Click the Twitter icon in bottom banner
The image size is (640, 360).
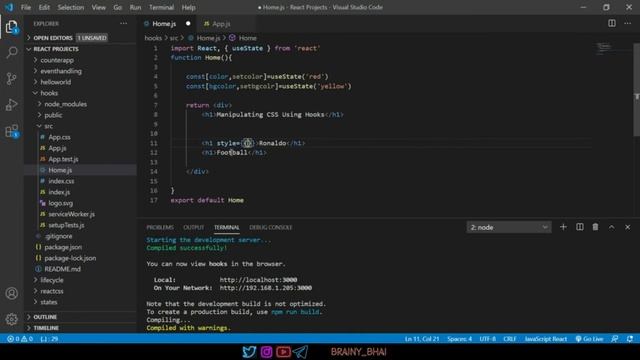click(249, 351)
